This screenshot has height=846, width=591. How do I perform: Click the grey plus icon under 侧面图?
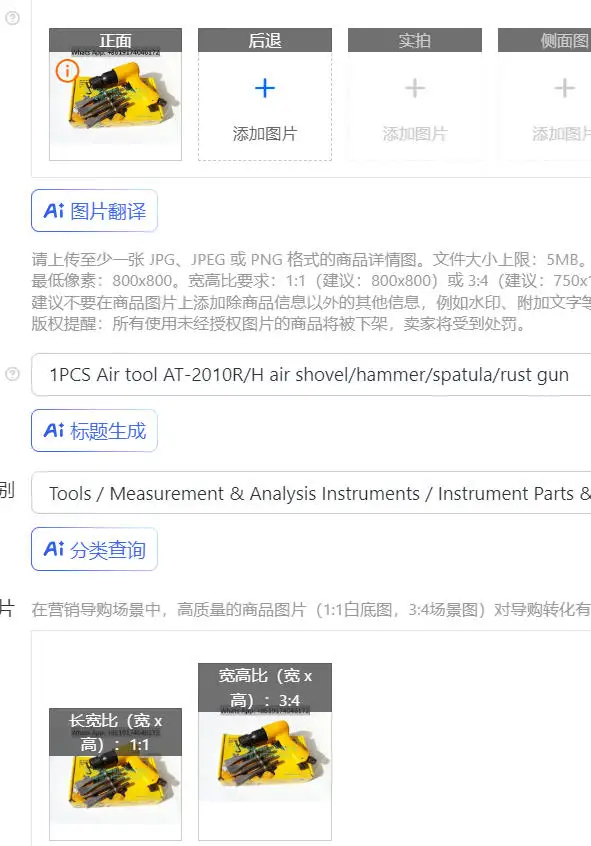pyautogui.click(x=565, y=88)
